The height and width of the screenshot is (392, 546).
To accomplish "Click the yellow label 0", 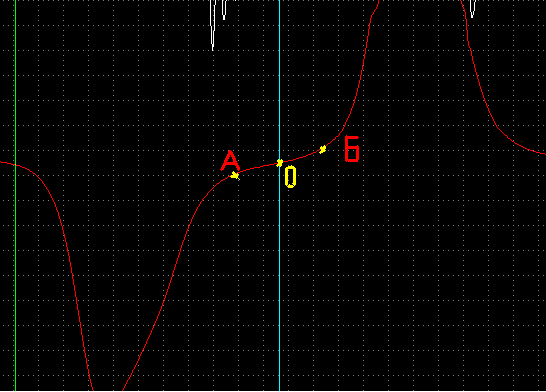I will pos(290,177).
